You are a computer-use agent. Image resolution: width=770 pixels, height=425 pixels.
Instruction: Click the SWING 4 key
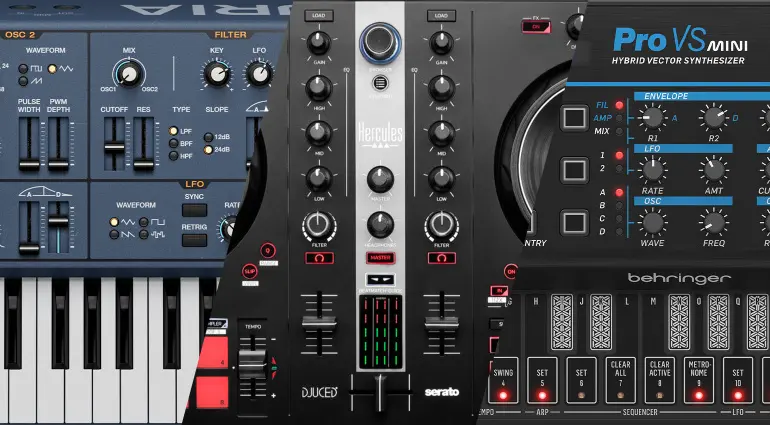(503, 380)
